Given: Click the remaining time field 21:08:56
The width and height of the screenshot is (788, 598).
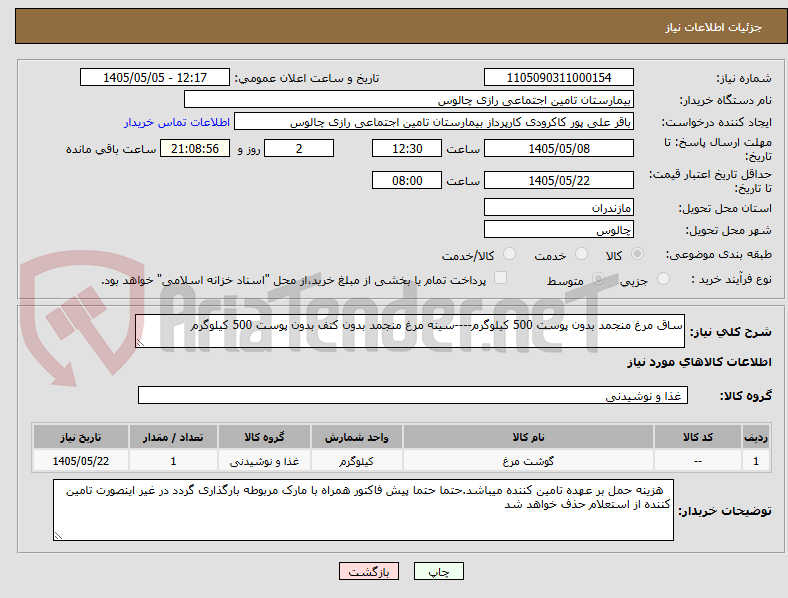Looking at the screenshot, I should (195, 149).
